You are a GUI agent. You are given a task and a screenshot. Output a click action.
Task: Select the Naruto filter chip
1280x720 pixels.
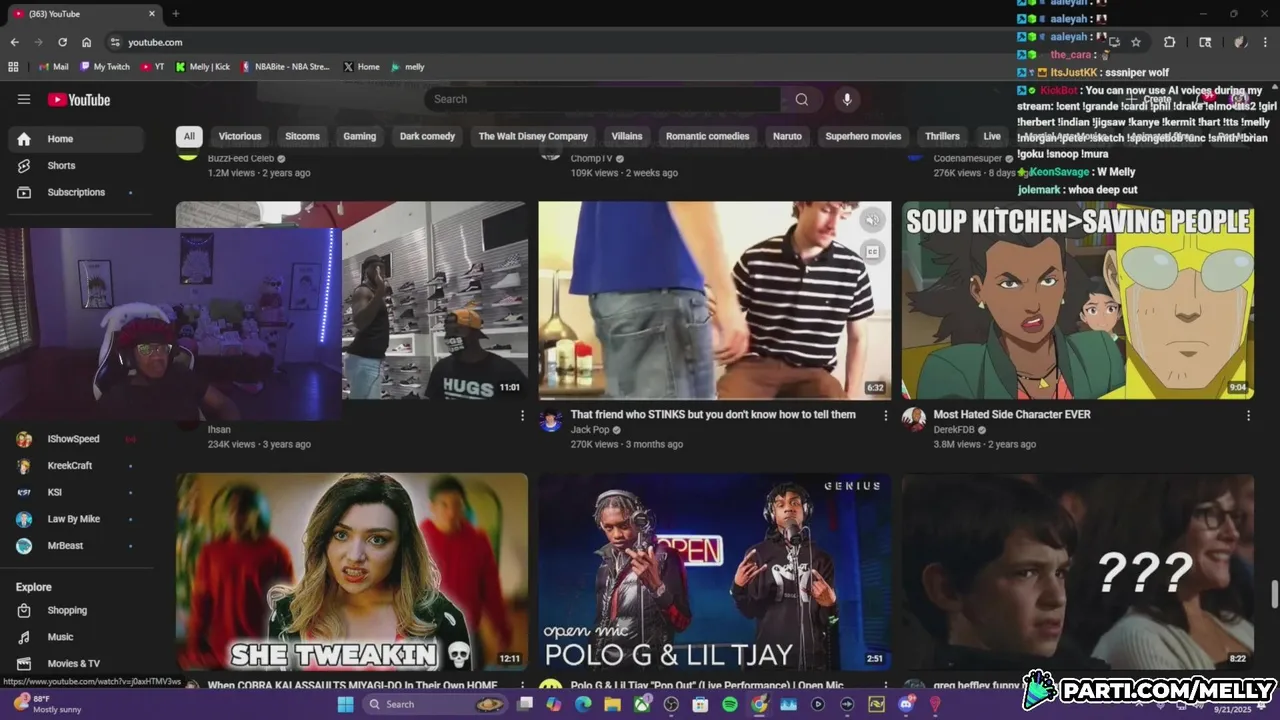coord(787,136)
